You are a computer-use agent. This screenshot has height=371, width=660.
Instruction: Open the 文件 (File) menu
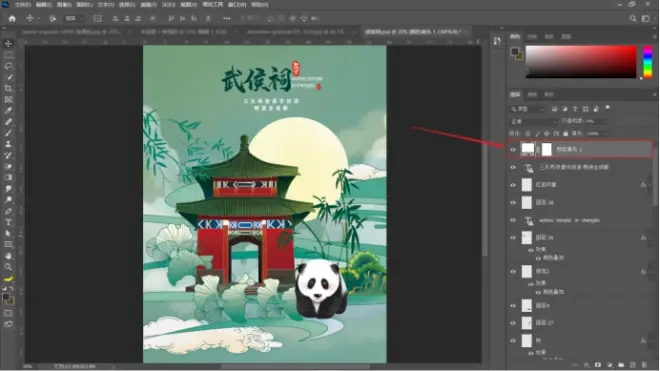pyautogui.click(x=22, y=5)
